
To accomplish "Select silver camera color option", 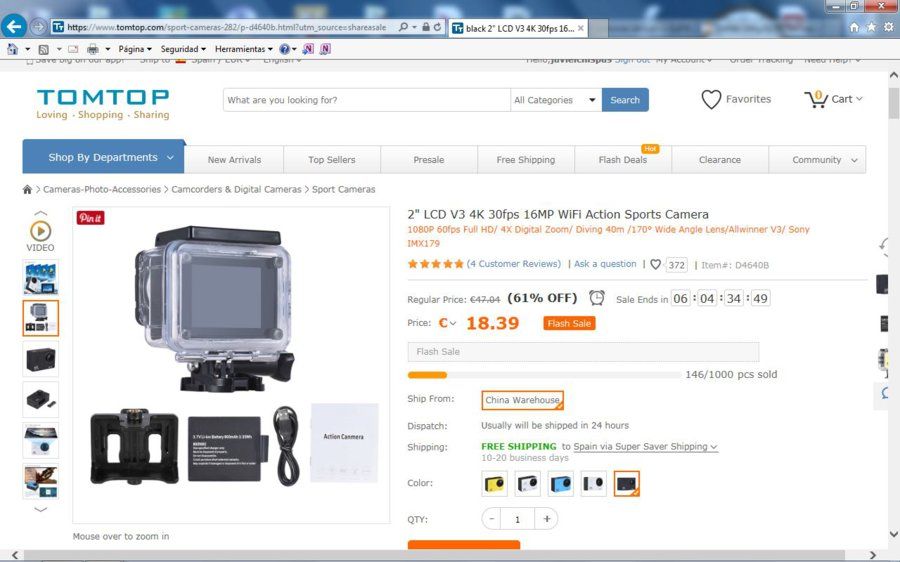I will coord(593,484).
